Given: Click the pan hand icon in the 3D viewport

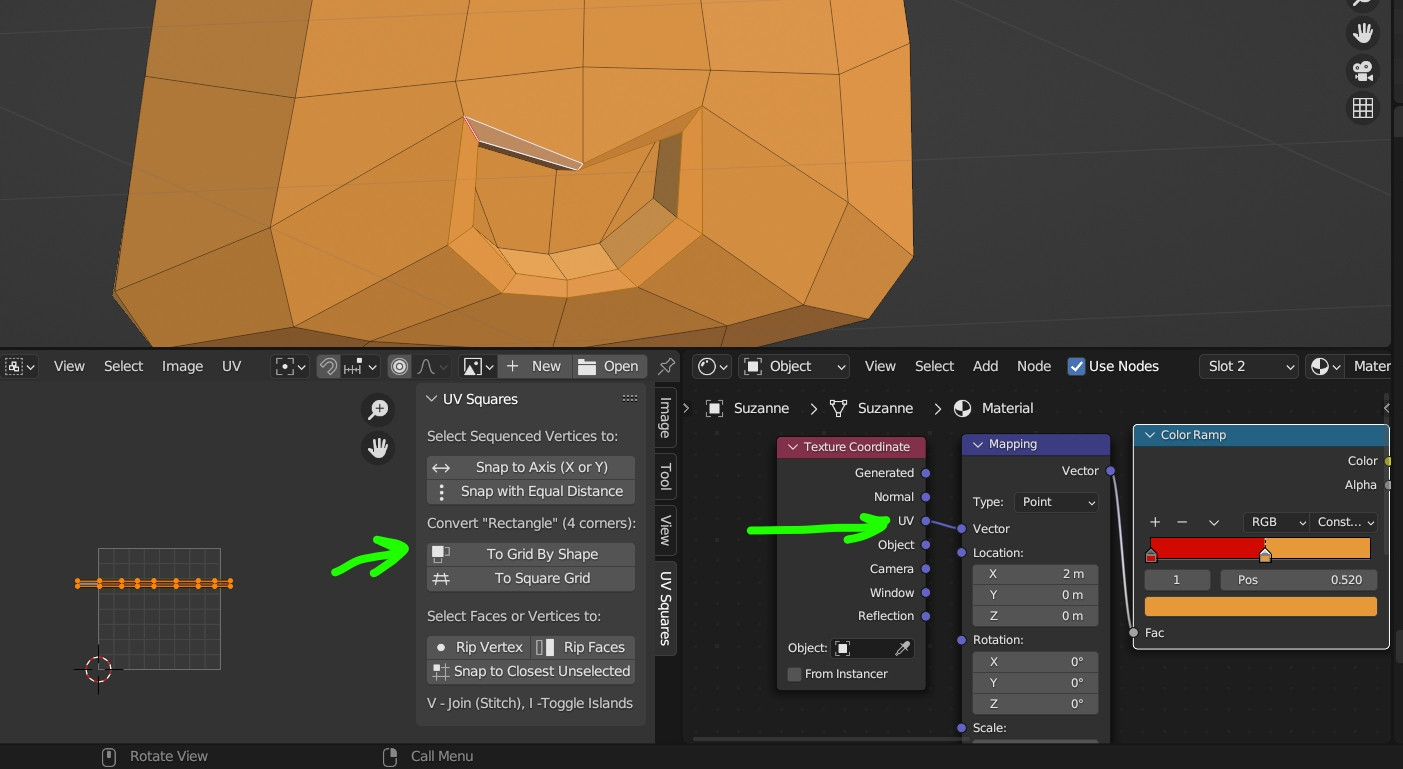Looking at the screenshot, I should click(x=1362, y=33).
